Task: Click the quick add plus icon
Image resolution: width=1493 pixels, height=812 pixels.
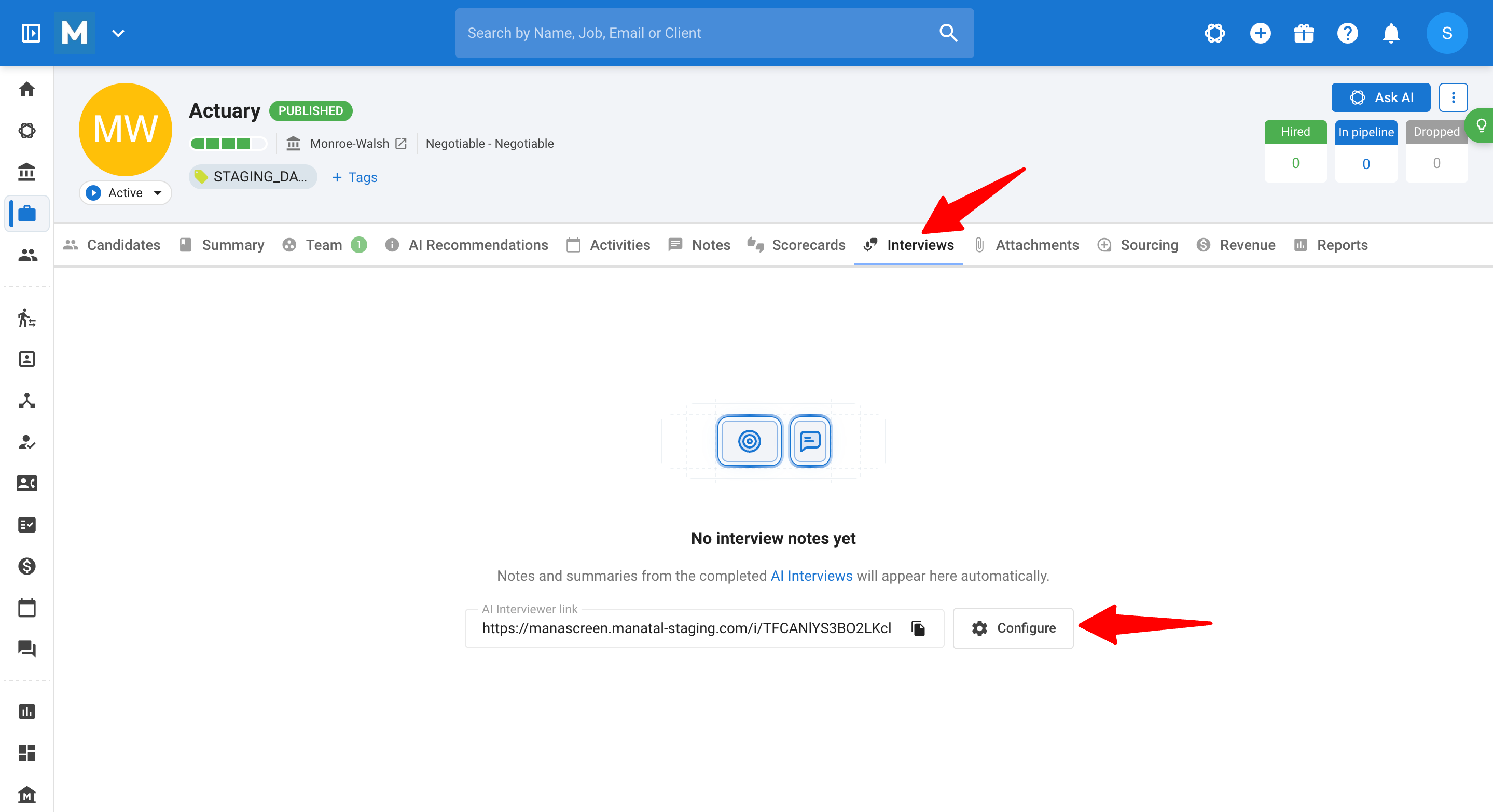Action: 1260,33
